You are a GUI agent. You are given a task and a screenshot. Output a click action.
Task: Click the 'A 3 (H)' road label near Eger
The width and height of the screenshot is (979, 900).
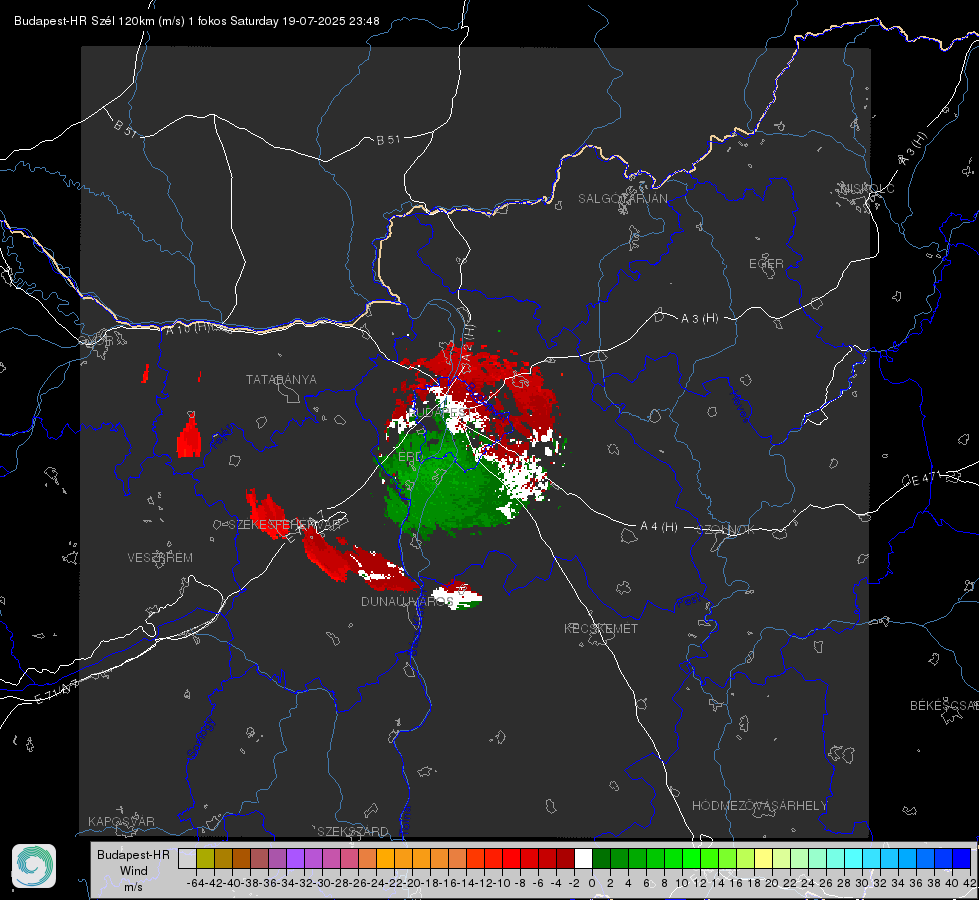pyautogui.click(x=699, y=319)
